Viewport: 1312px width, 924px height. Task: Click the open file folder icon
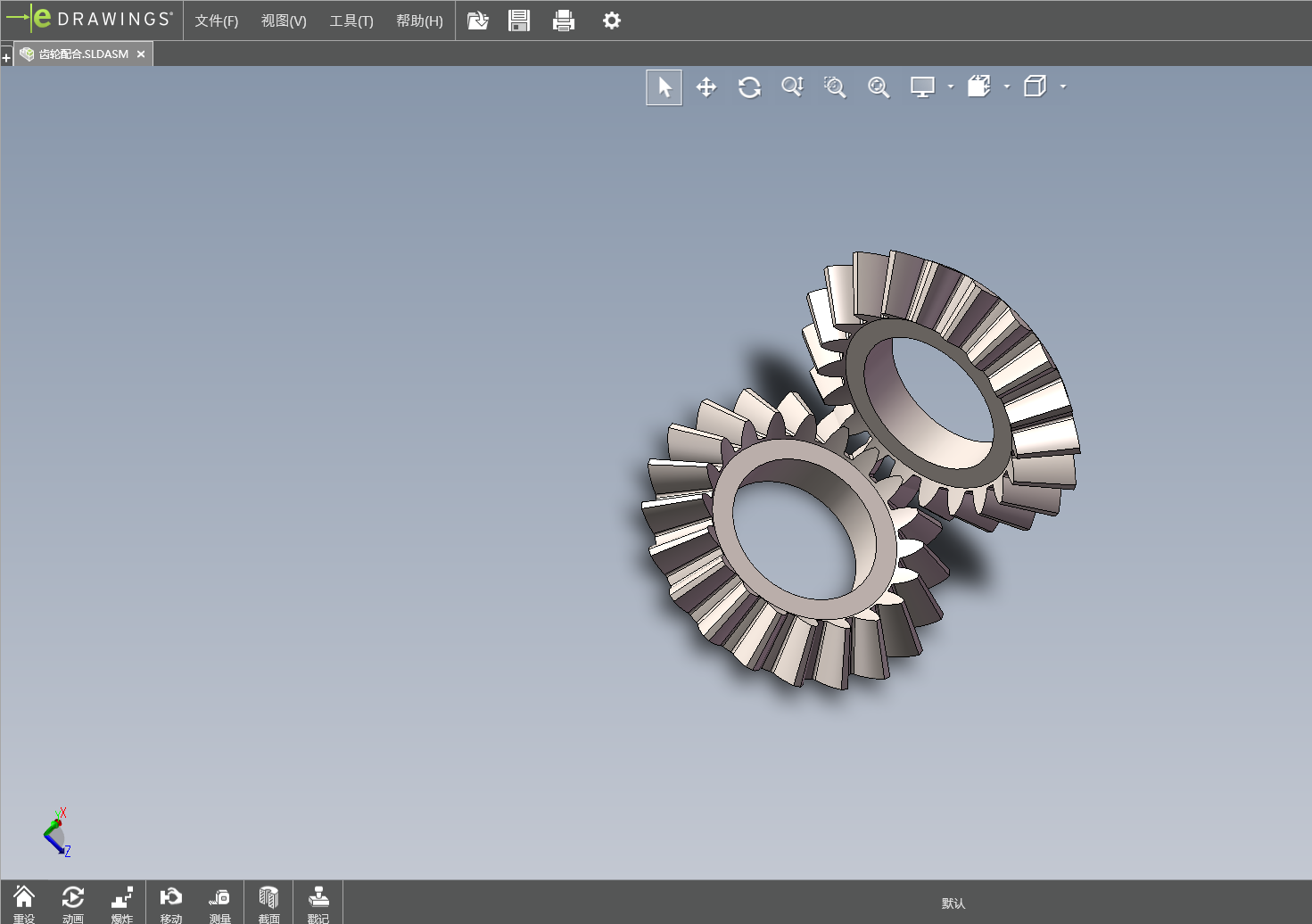pos(478,21)
